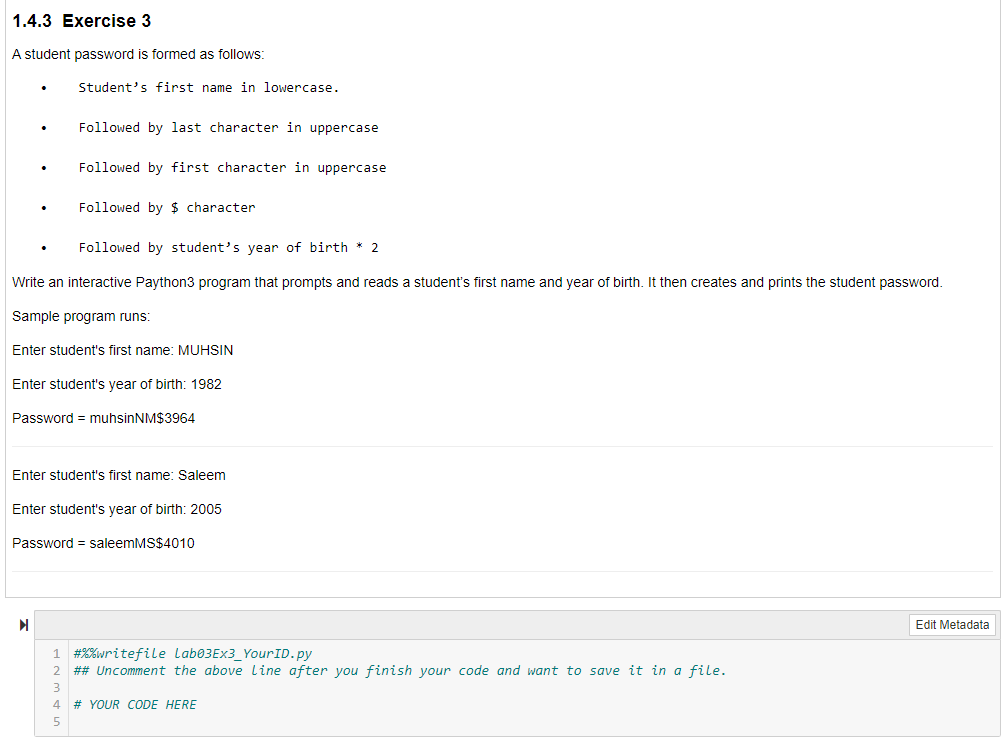Screen dimensions: 1005x737
Task: Click the Saleem sample run line
Action: [115, 475]
